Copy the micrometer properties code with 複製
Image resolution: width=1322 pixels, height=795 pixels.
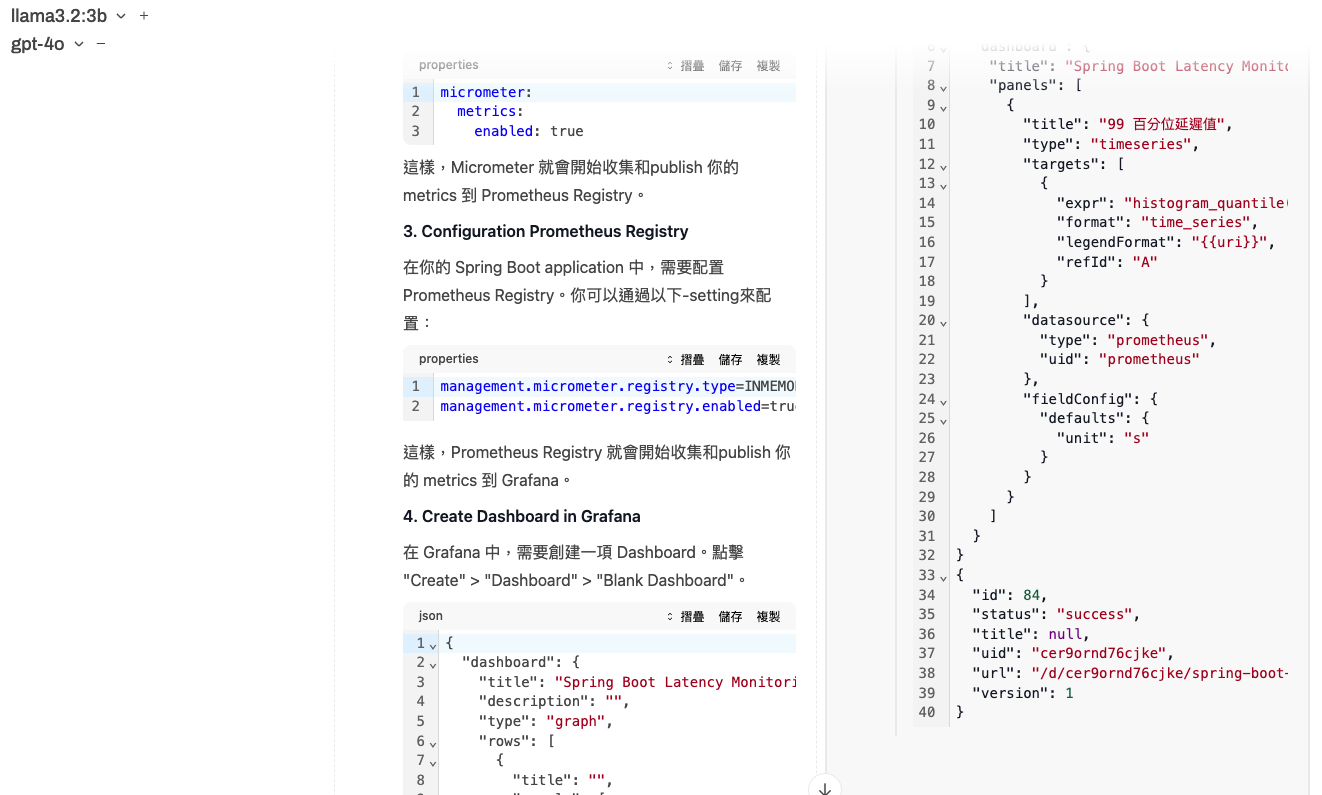click(768, 66)
